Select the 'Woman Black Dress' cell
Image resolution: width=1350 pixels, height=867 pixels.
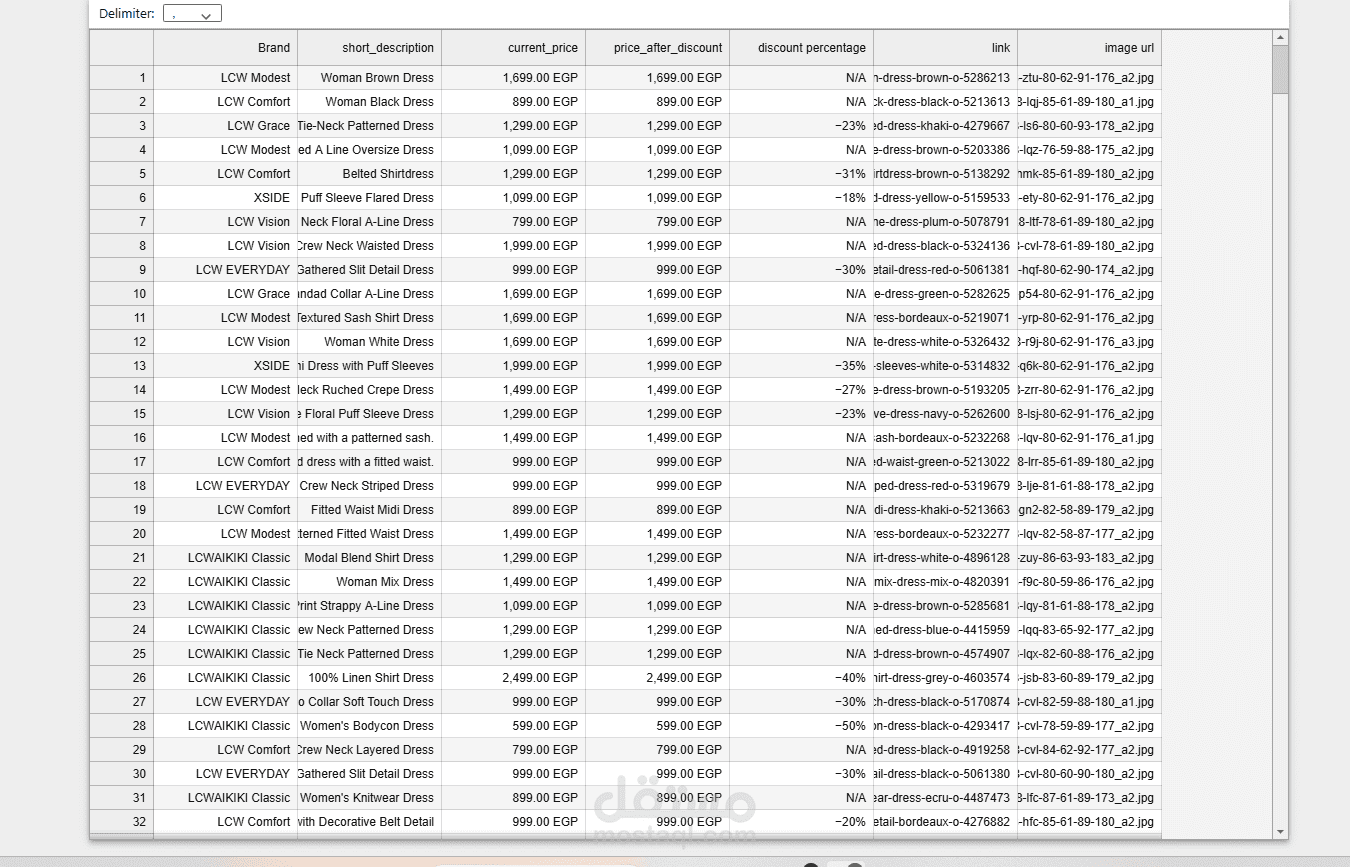pos(369,102)
